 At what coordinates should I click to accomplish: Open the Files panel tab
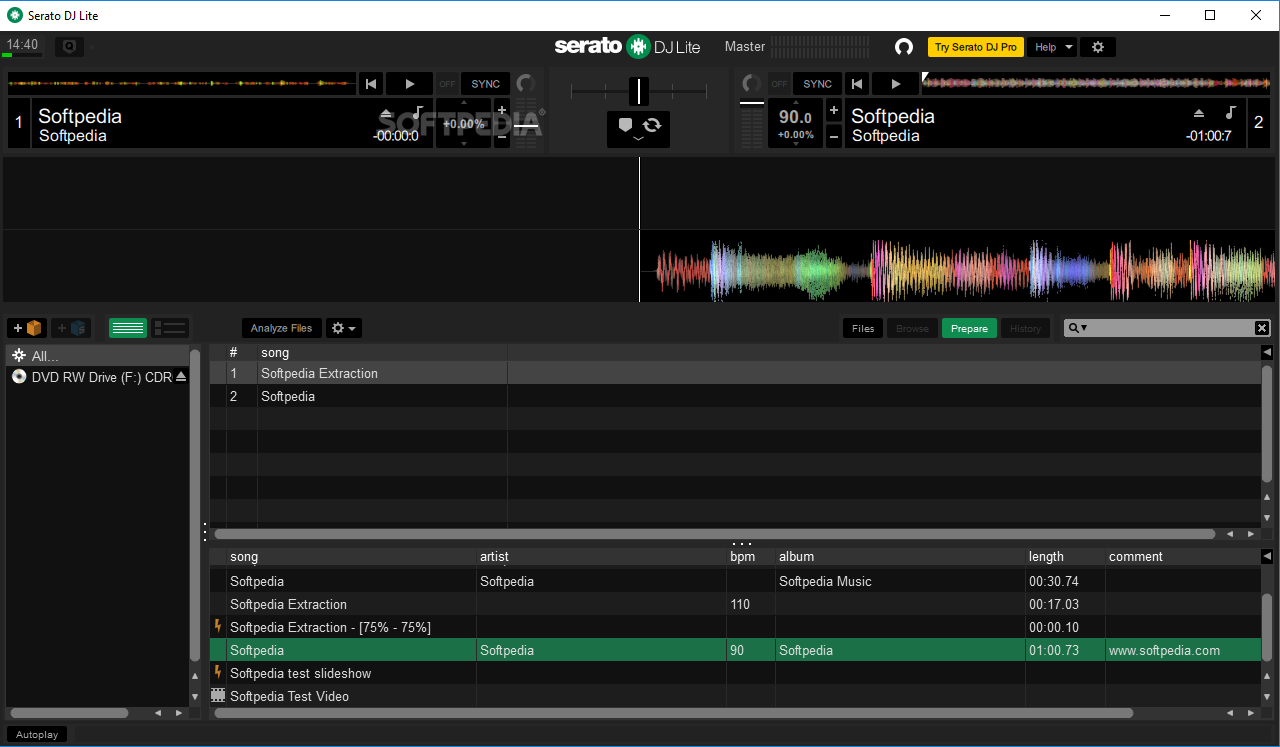(863, 328)
